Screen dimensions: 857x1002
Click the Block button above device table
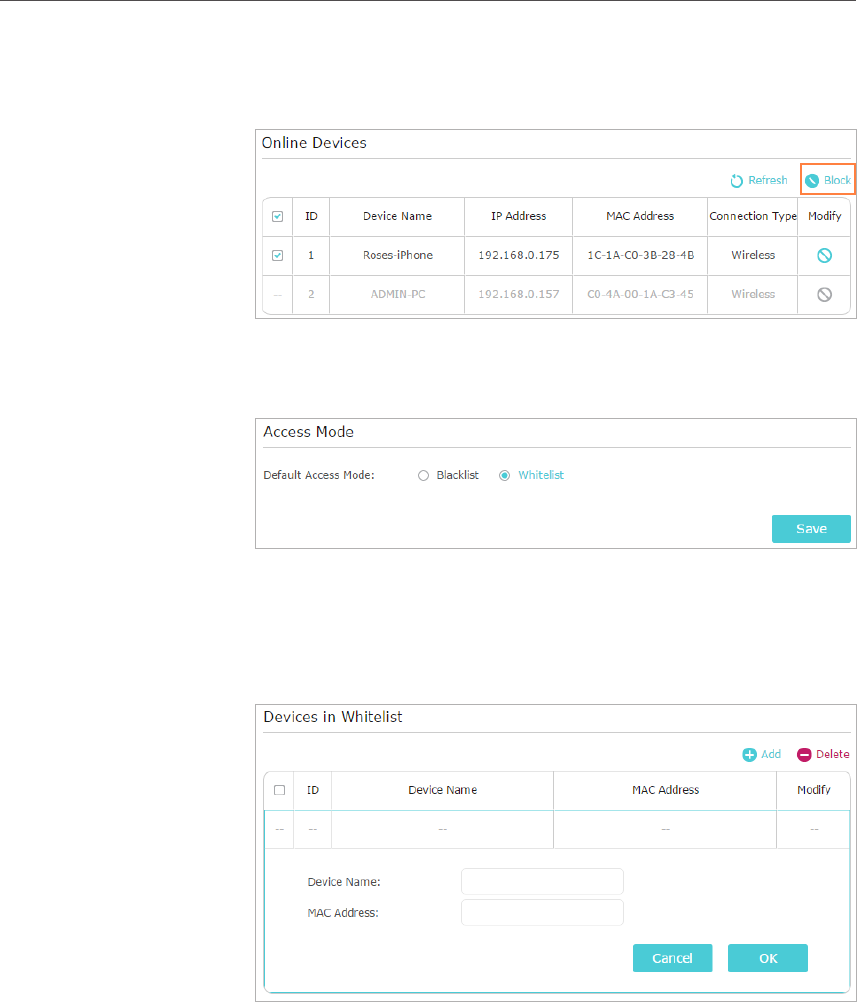point(828,181)
